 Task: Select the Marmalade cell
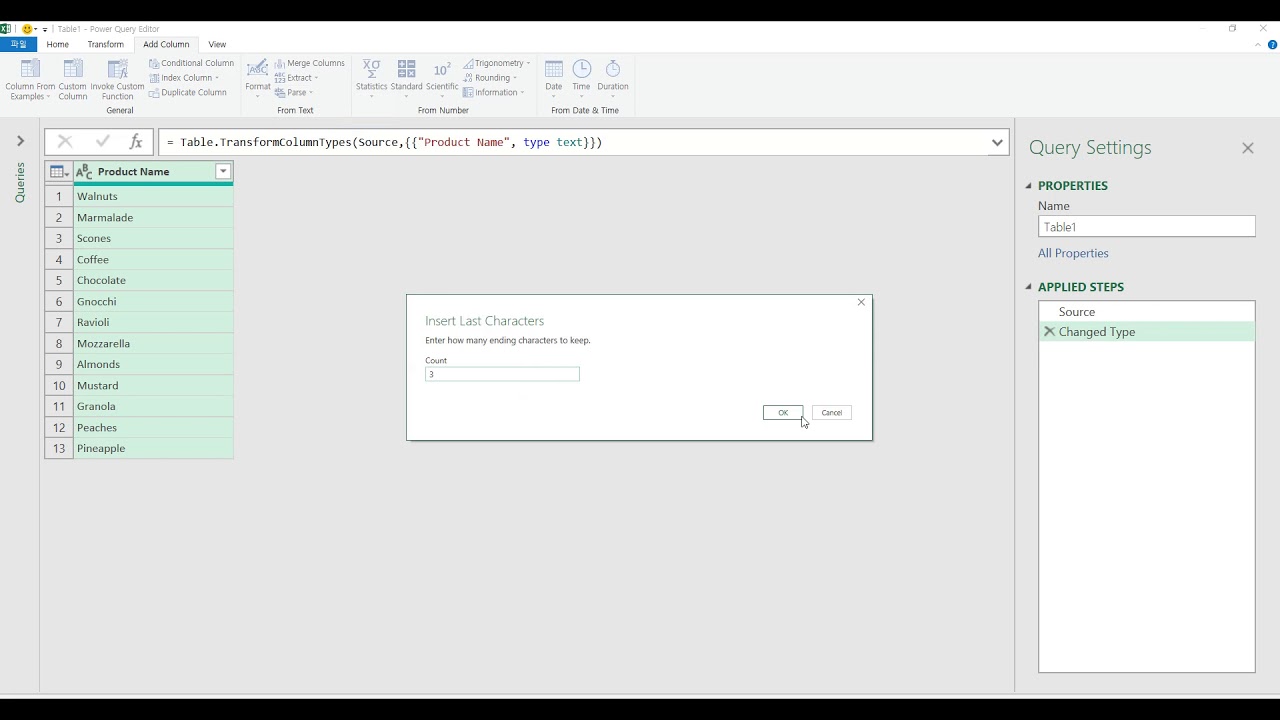153,217
